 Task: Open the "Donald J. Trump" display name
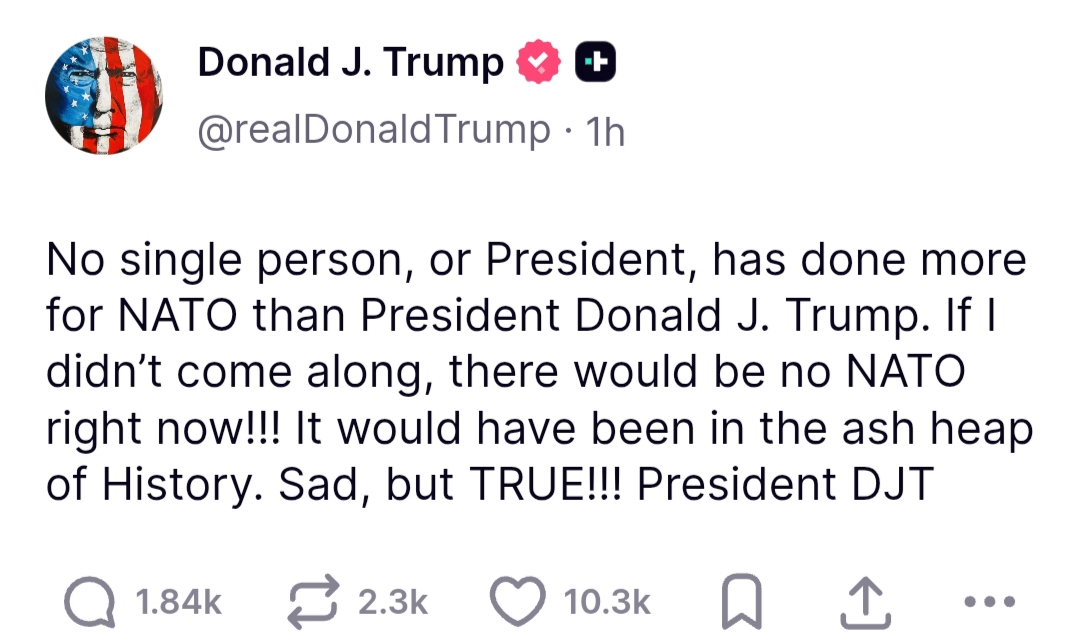(x=350, y=63)
